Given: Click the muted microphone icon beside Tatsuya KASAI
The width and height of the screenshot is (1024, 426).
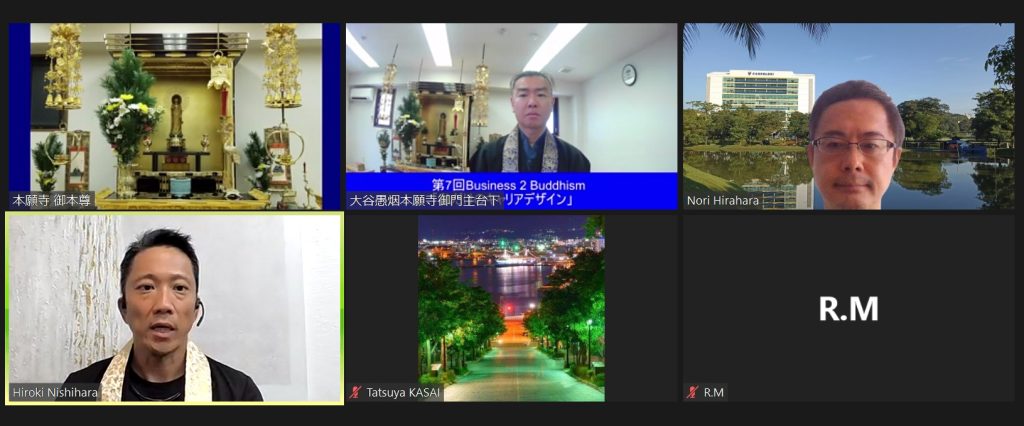Looking at the screenshot, I should click(355, 392).
